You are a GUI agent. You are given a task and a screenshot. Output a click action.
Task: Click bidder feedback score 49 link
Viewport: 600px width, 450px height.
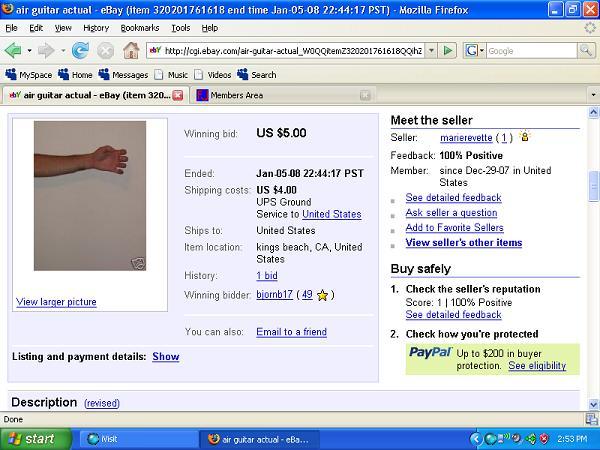point(307,295)
